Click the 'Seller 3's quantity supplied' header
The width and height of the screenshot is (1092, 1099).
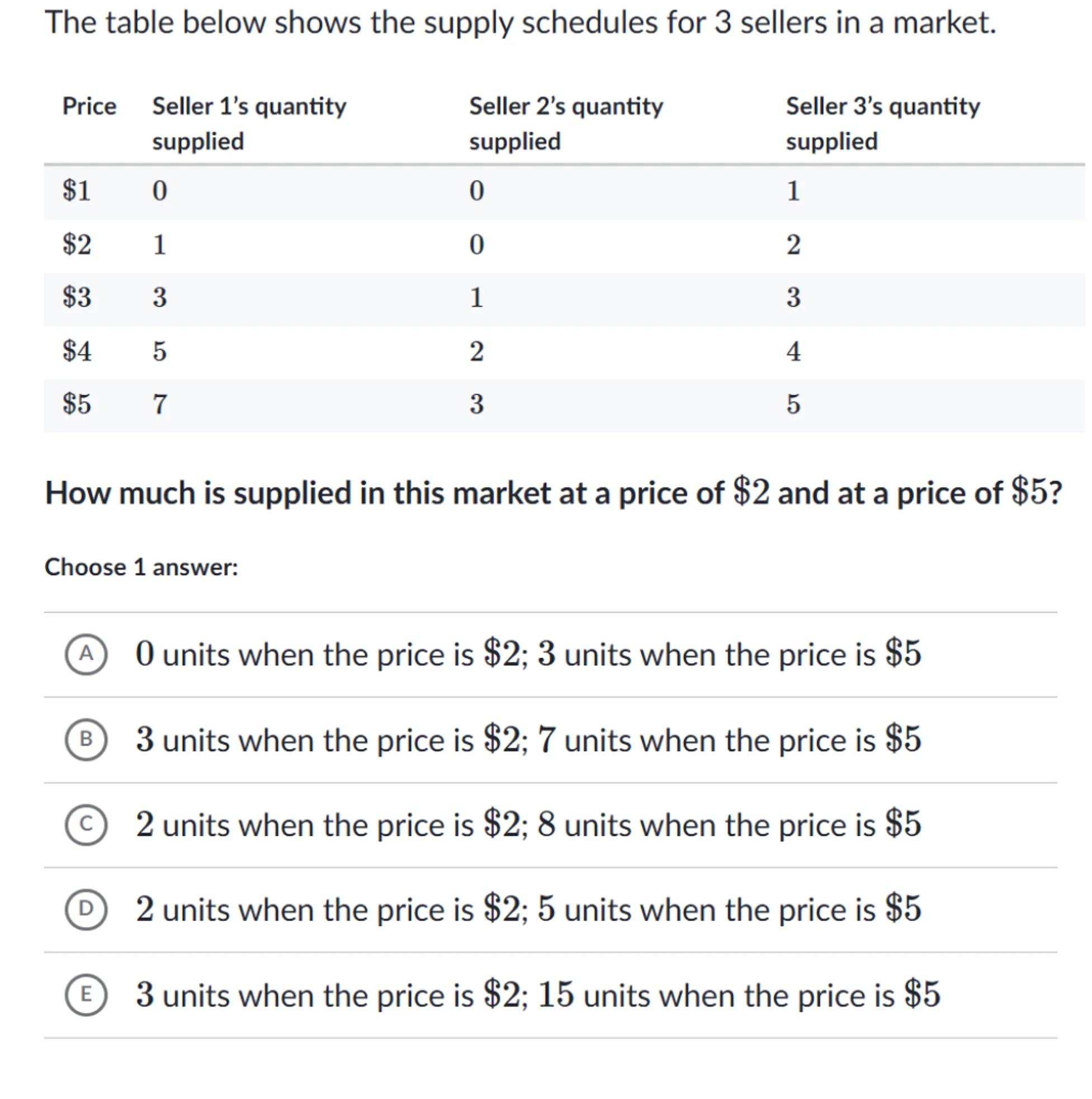(882, 124)
